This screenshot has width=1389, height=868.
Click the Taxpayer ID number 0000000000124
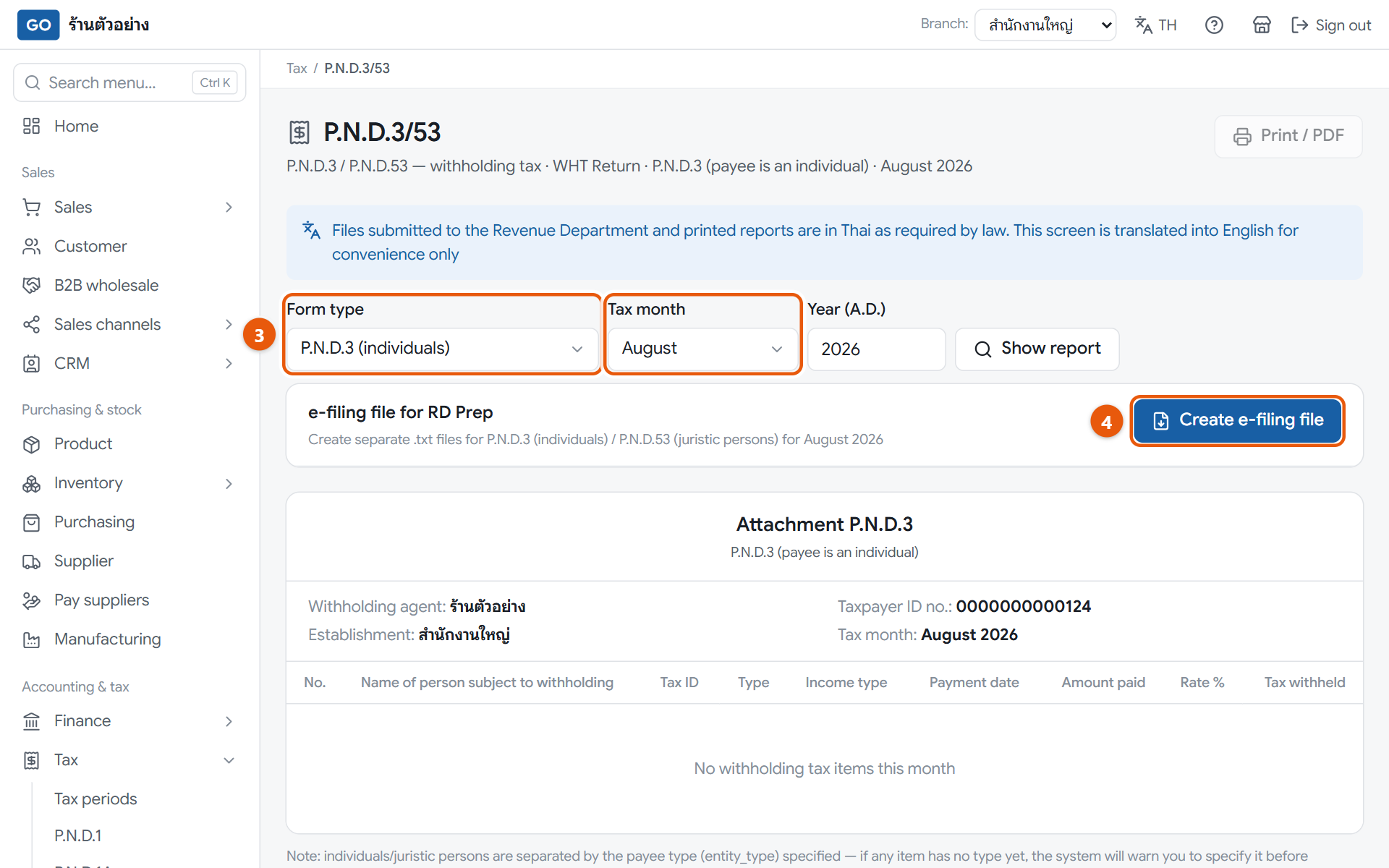[1023, 606]
